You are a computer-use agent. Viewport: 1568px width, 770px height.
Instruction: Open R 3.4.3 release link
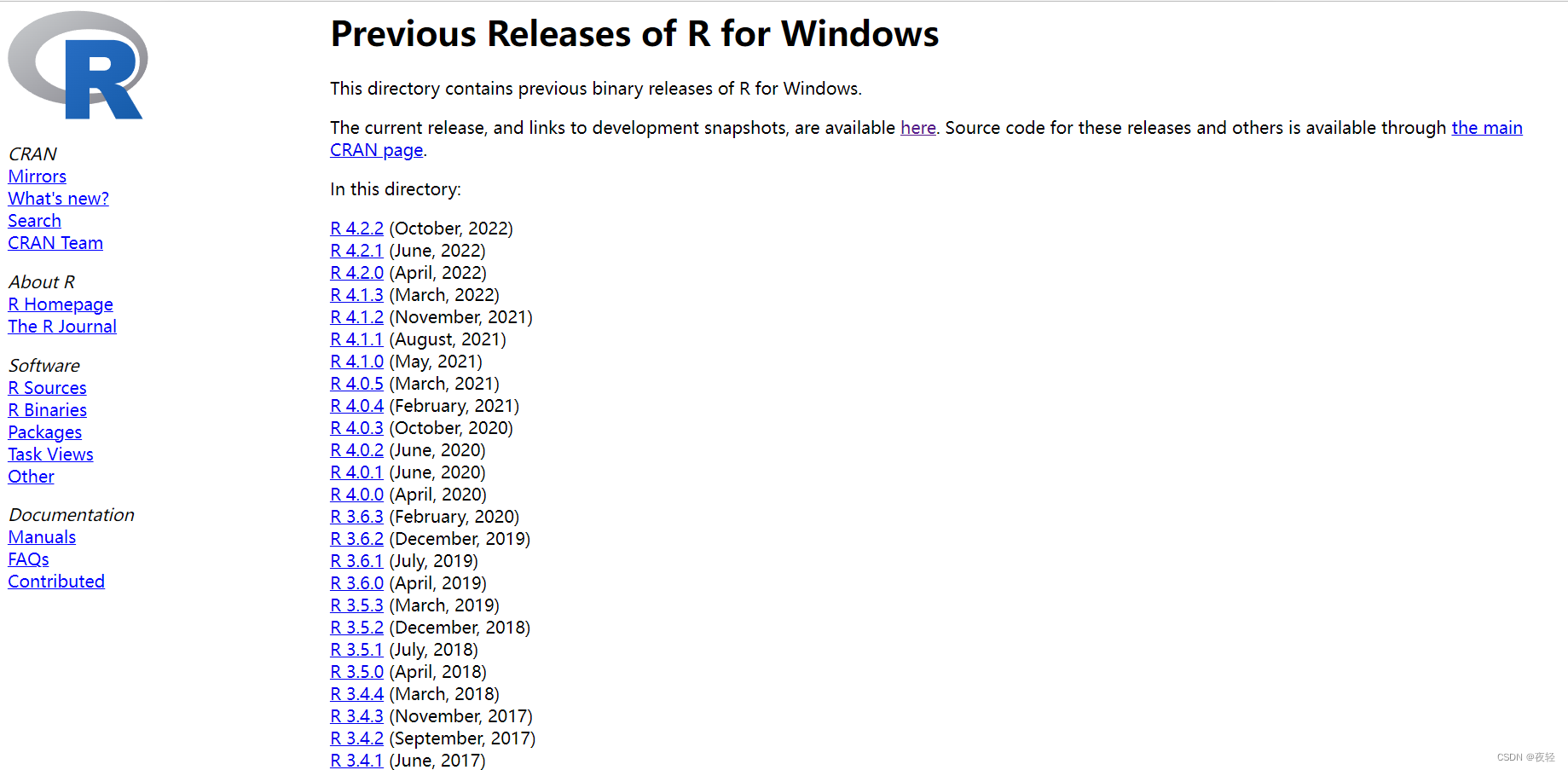(x=357, y=716)
